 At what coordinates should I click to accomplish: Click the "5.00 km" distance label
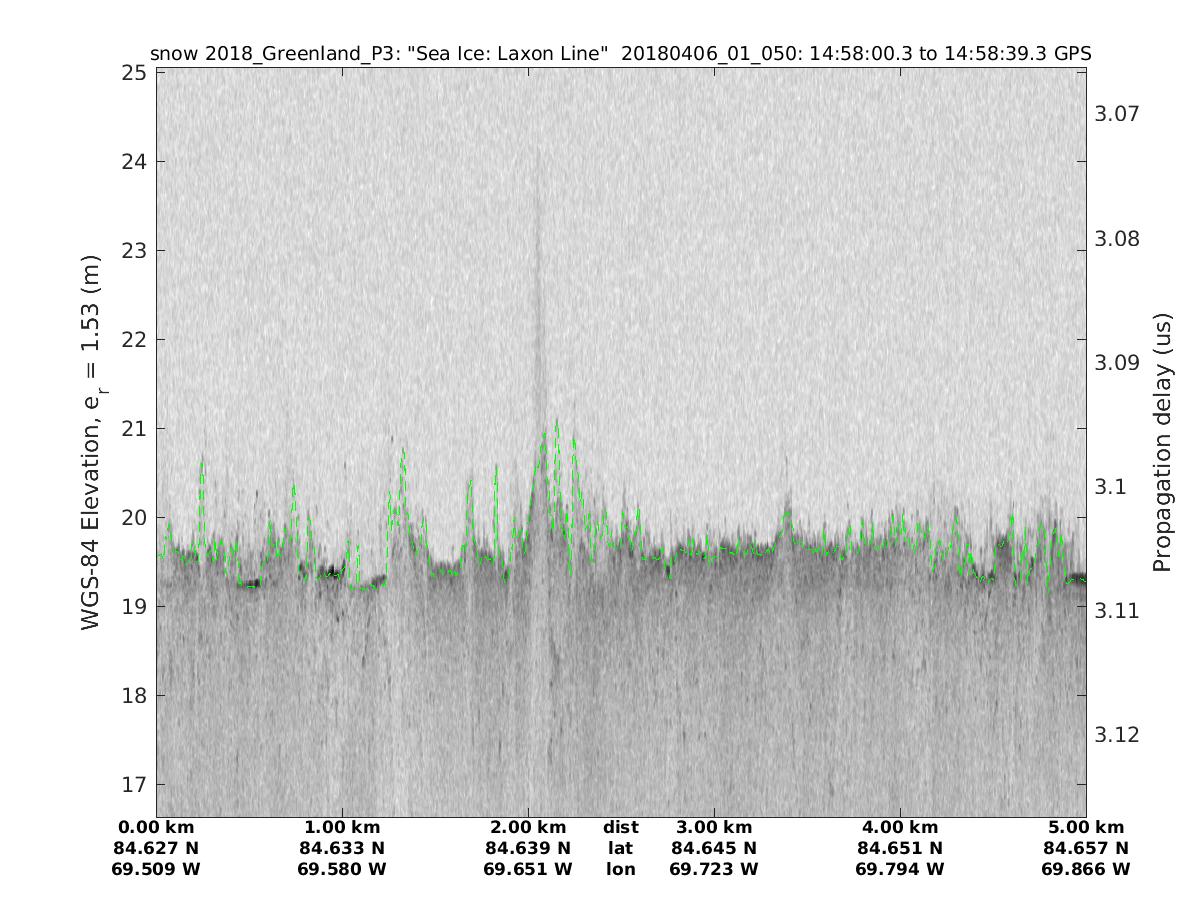click(1086, 828)
